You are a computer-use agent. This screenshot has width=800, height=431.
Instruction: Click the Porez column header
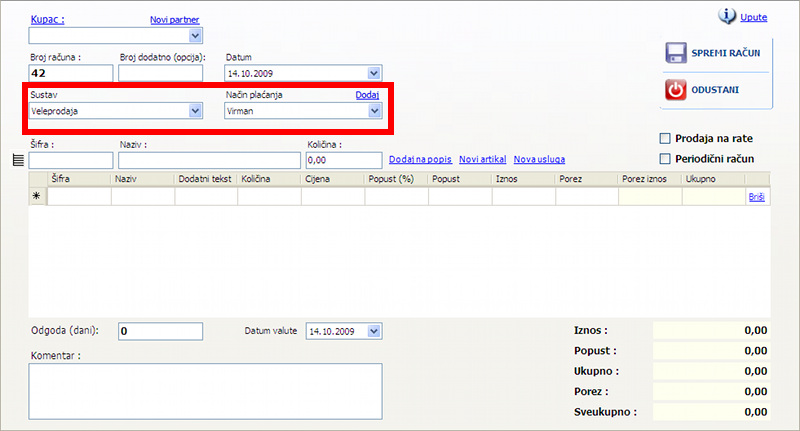[x=587, y=179]
